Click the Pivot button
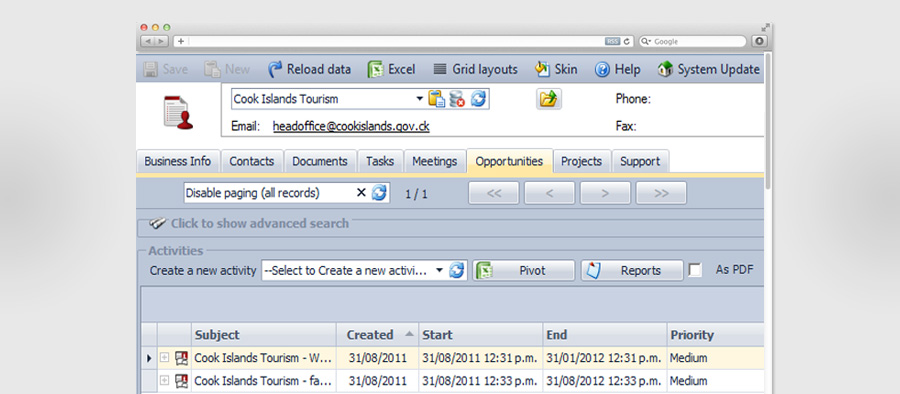The image size is (900, 394). 523,271
